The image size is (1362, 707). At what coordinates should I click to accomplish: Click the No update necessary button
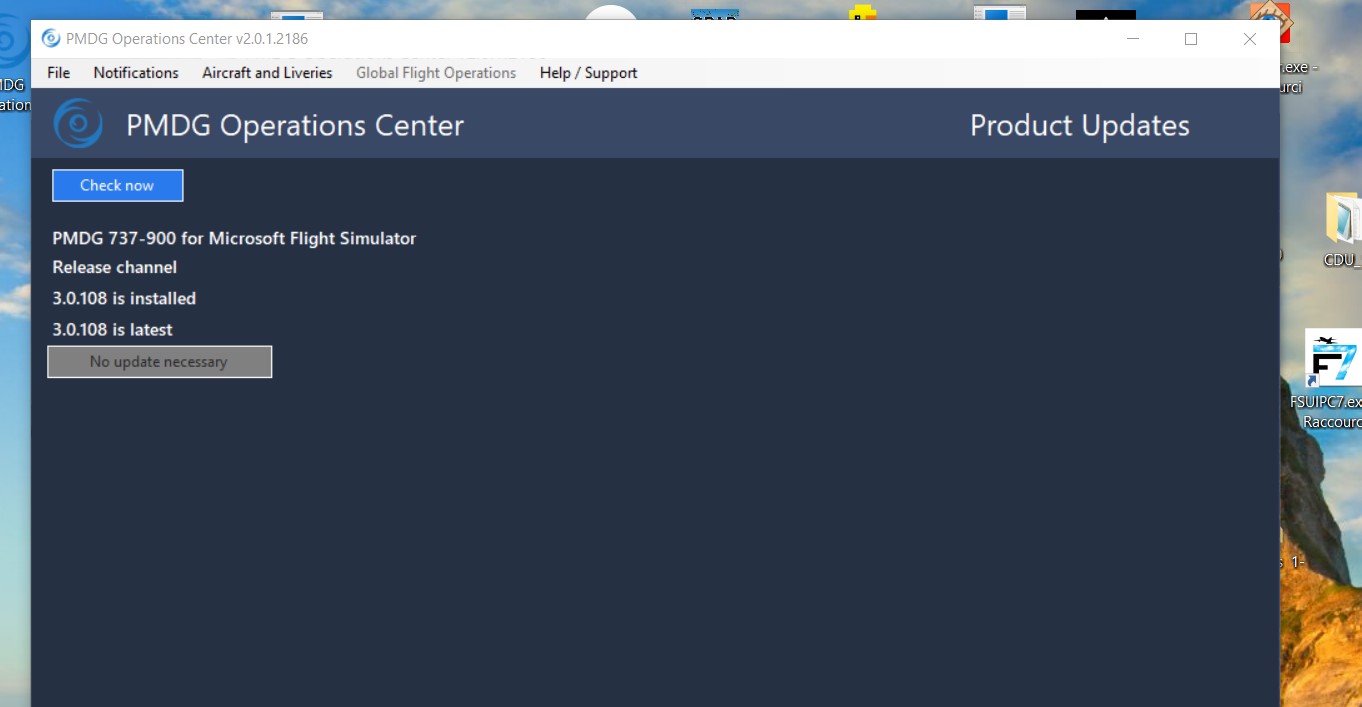coord(159,362)
